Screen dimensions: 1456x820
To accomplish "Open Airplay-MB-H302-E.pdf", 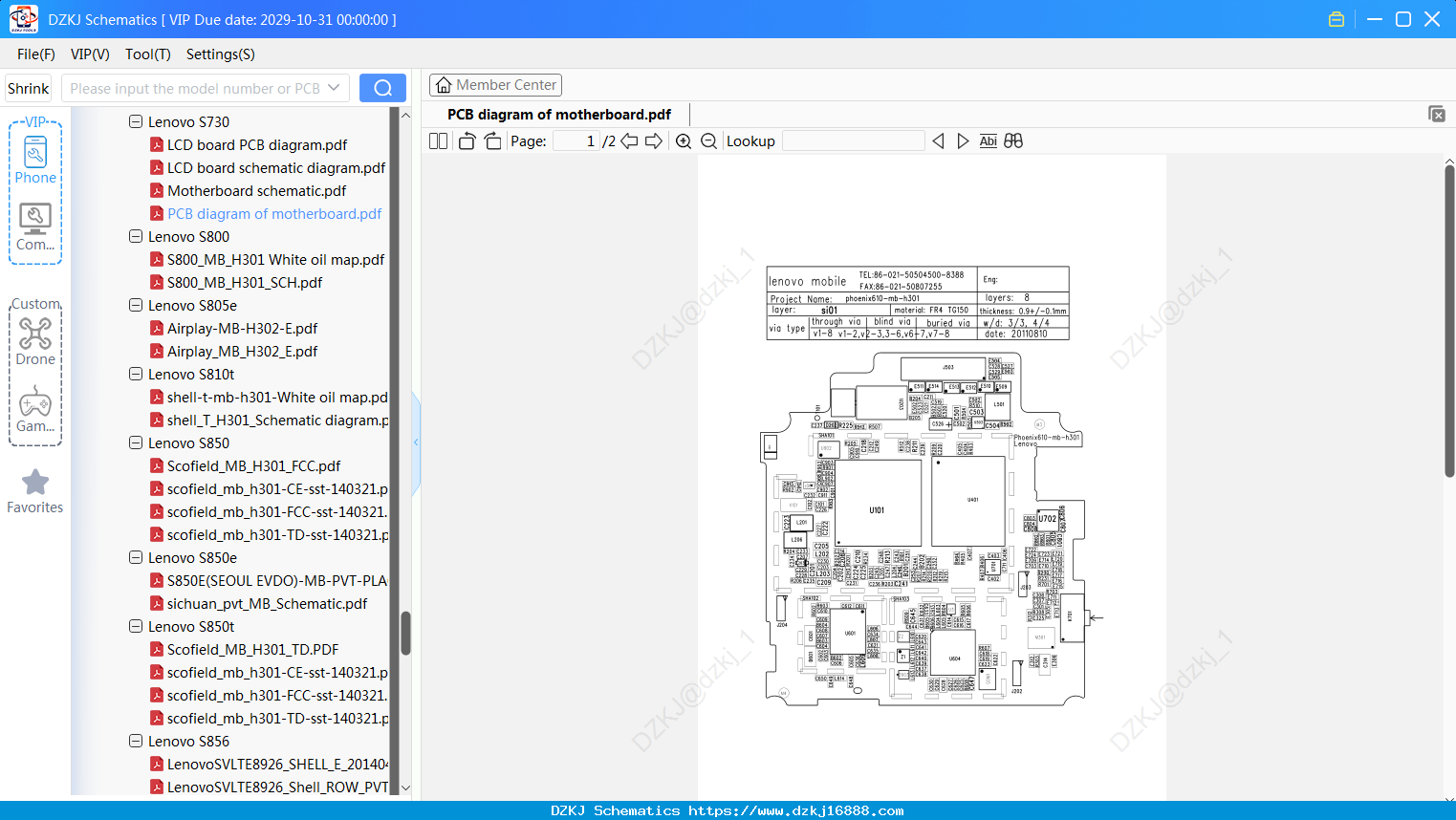I will click(x=242, y=329).
